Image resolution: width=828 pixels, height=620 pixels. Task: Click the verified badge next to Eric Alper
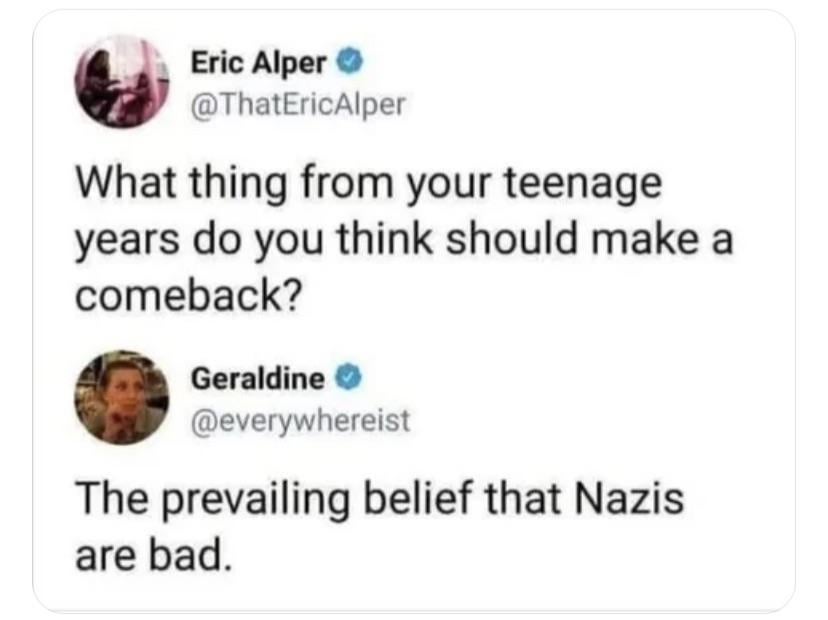coord(349,62)
